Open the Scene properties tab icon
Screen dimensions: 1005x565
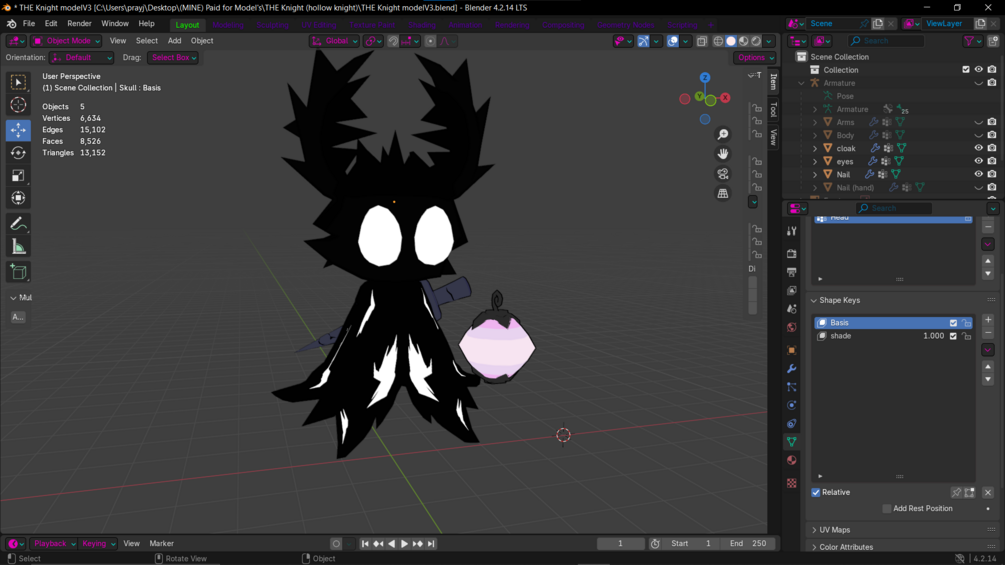click(792, 309)
